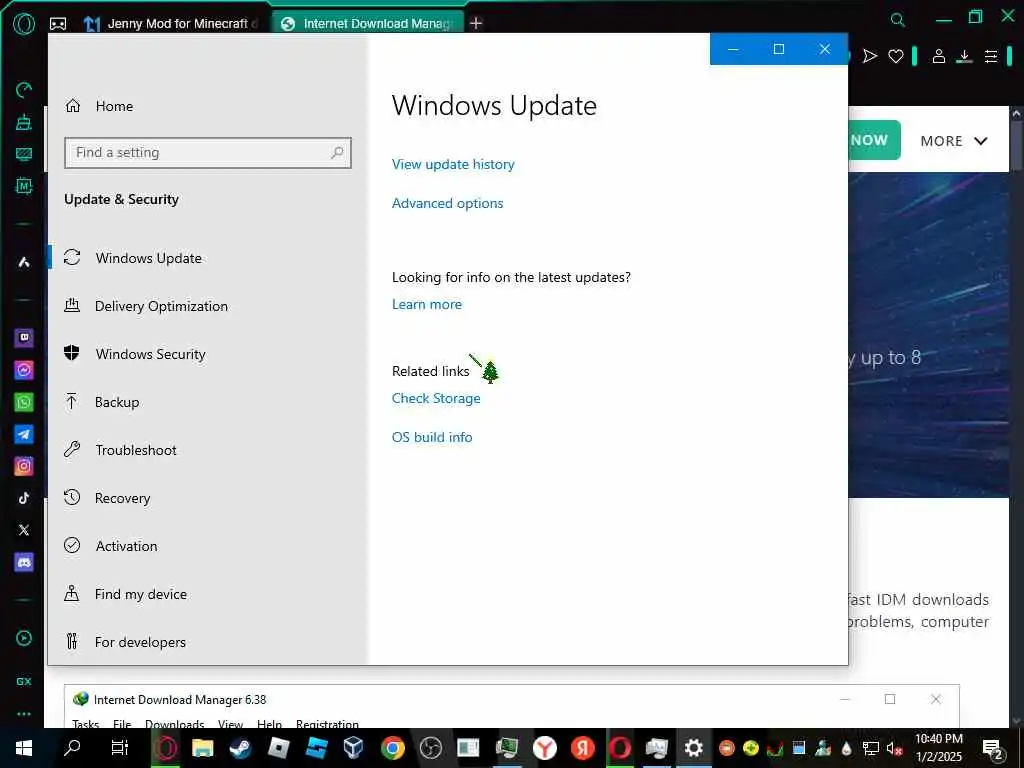Open Troubleshoot settings page
1024x768 pixels.
tap(208, 450)
